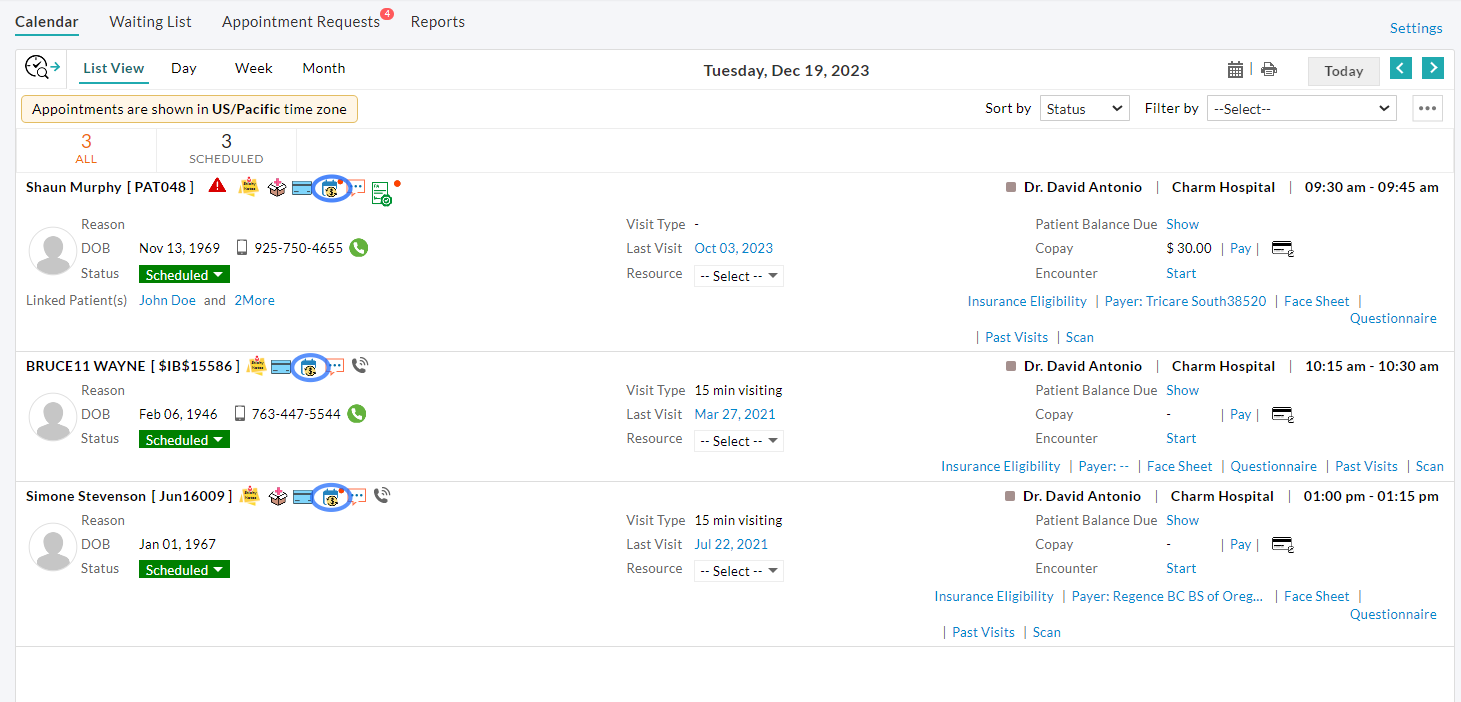Open Insurance Eligibility for BRUCE11 WAYNE
This screenshot has height=702, width=1461.
coord(1000,465)
